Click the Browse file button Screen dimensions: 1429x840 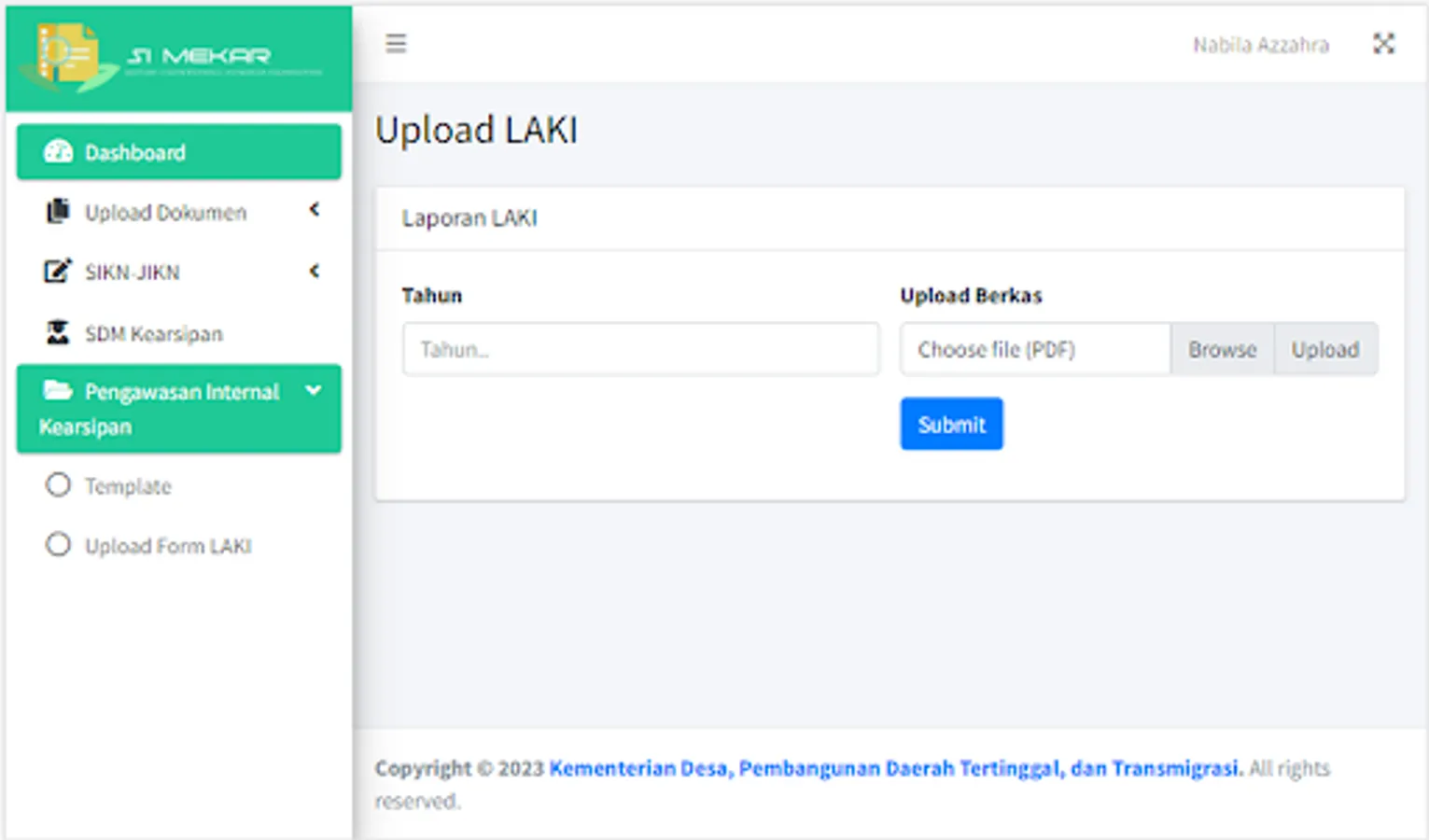[x=1222, y=349]
